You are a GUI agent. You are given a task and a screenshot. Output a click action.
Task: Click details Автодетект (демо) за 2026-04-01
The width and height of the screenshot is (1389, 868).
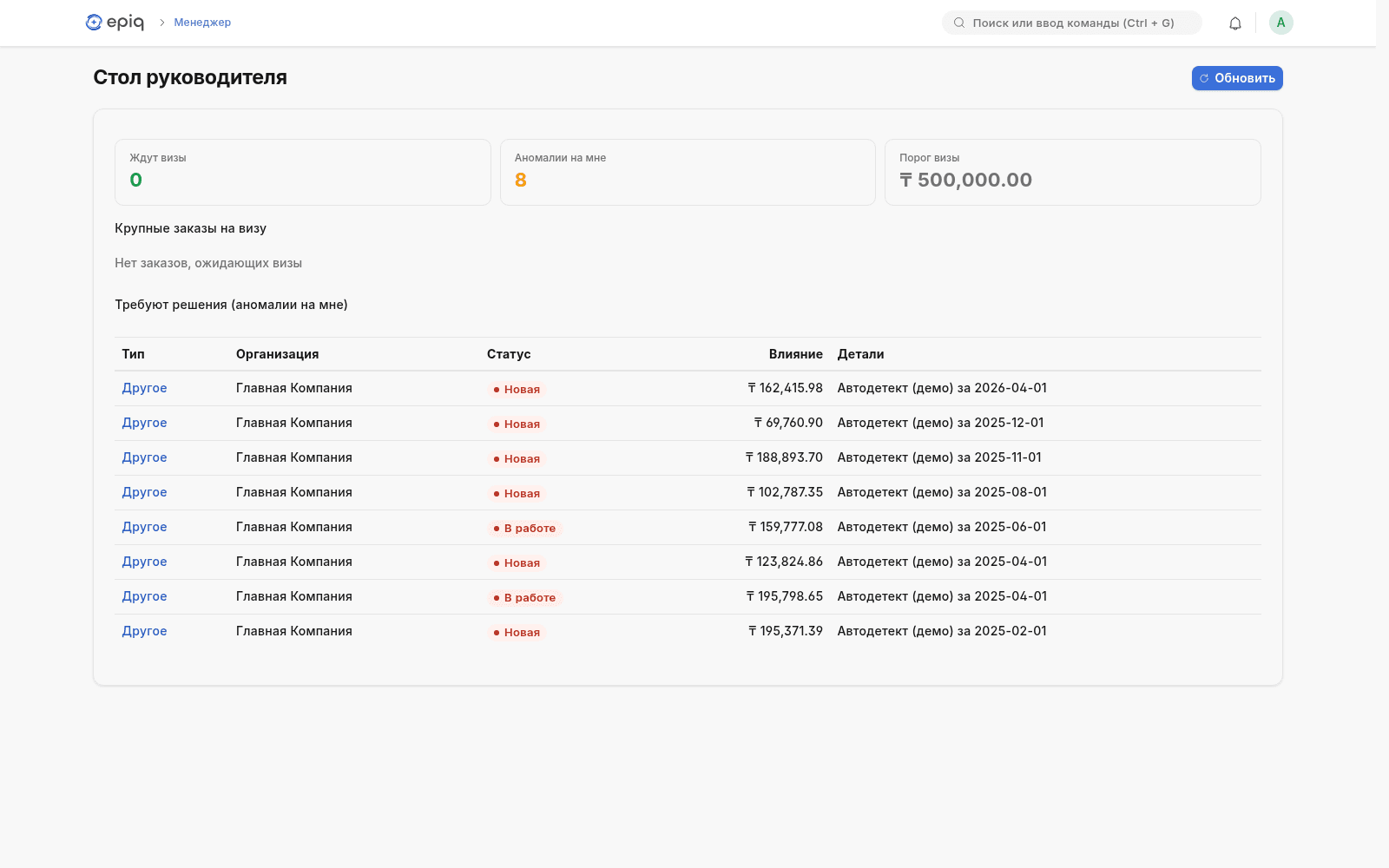[x=942, y=388]
